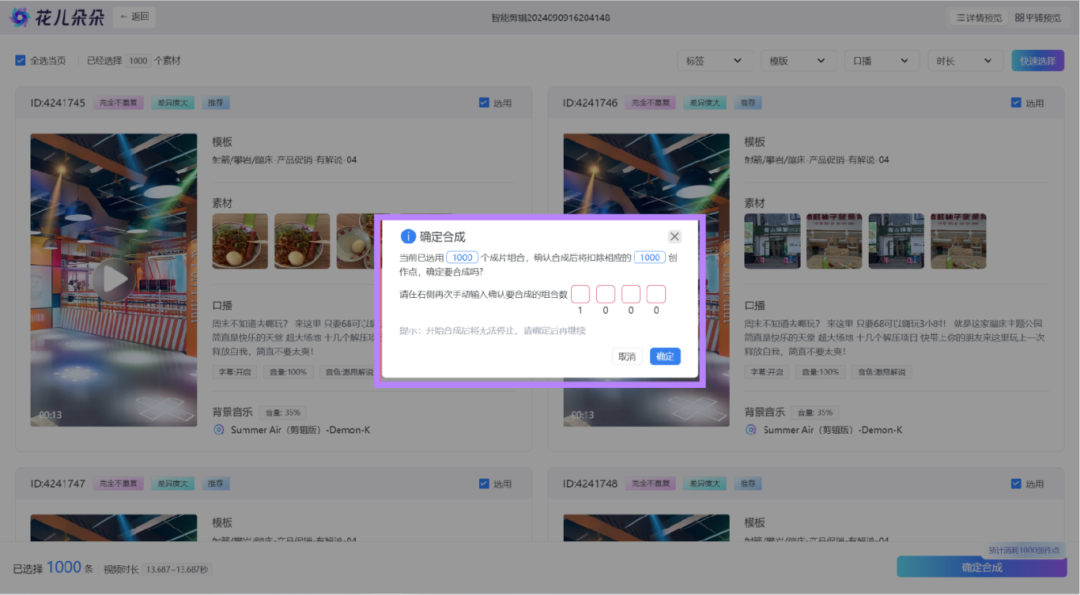Click 完全不重复 tag on ID:4241746

tap(651, 103)
